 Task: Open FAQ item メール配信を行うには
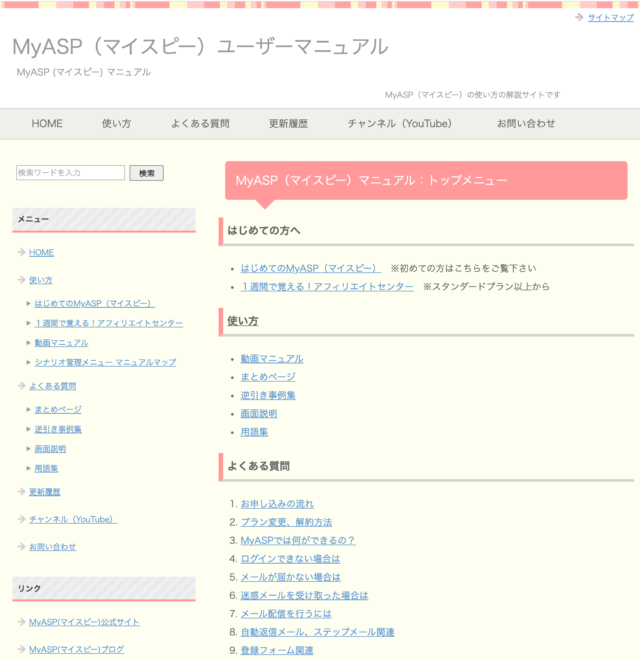(x=286, y=614)
